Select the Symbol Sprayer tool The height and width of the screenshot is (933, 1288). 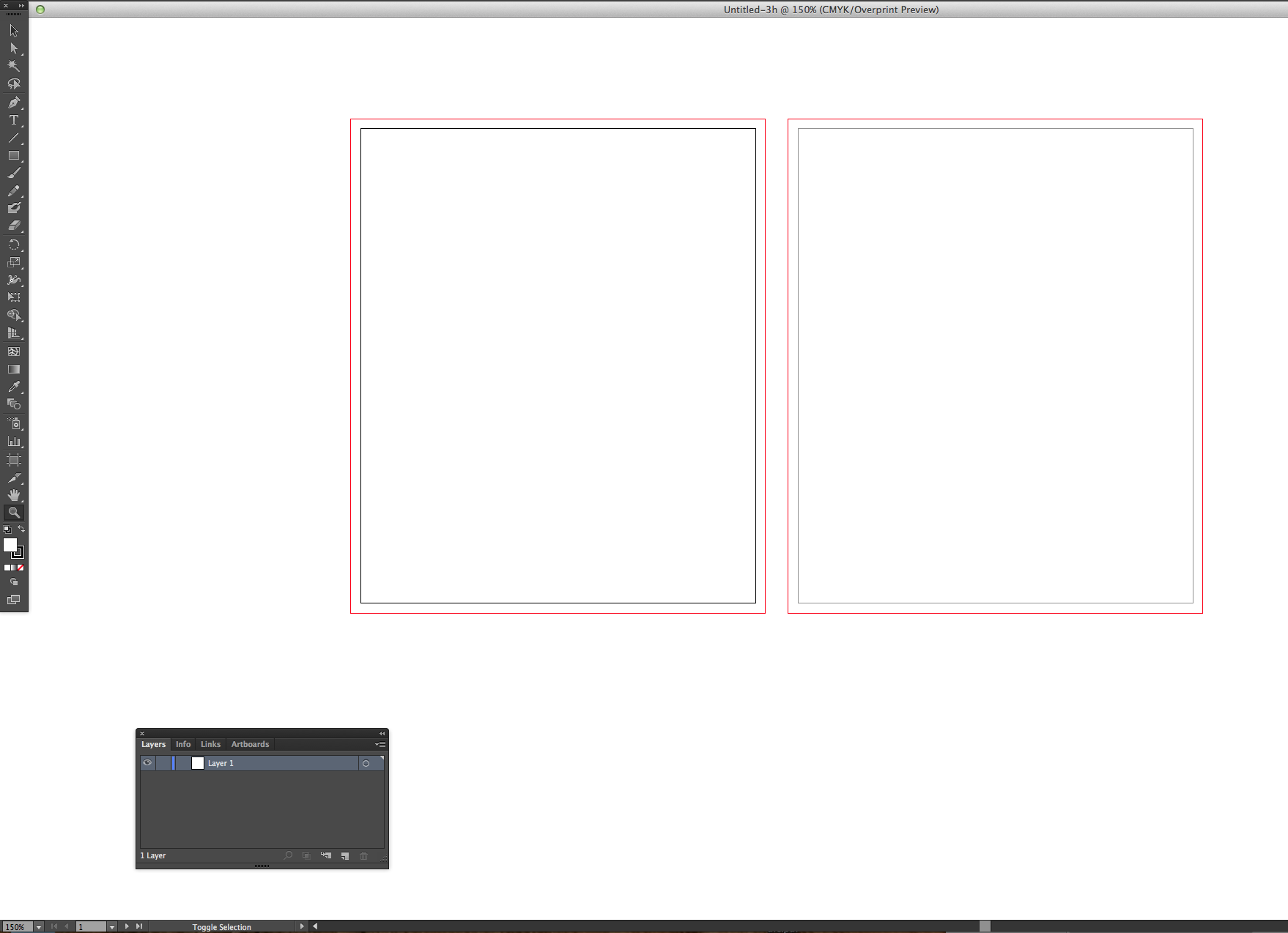point(14,423)
